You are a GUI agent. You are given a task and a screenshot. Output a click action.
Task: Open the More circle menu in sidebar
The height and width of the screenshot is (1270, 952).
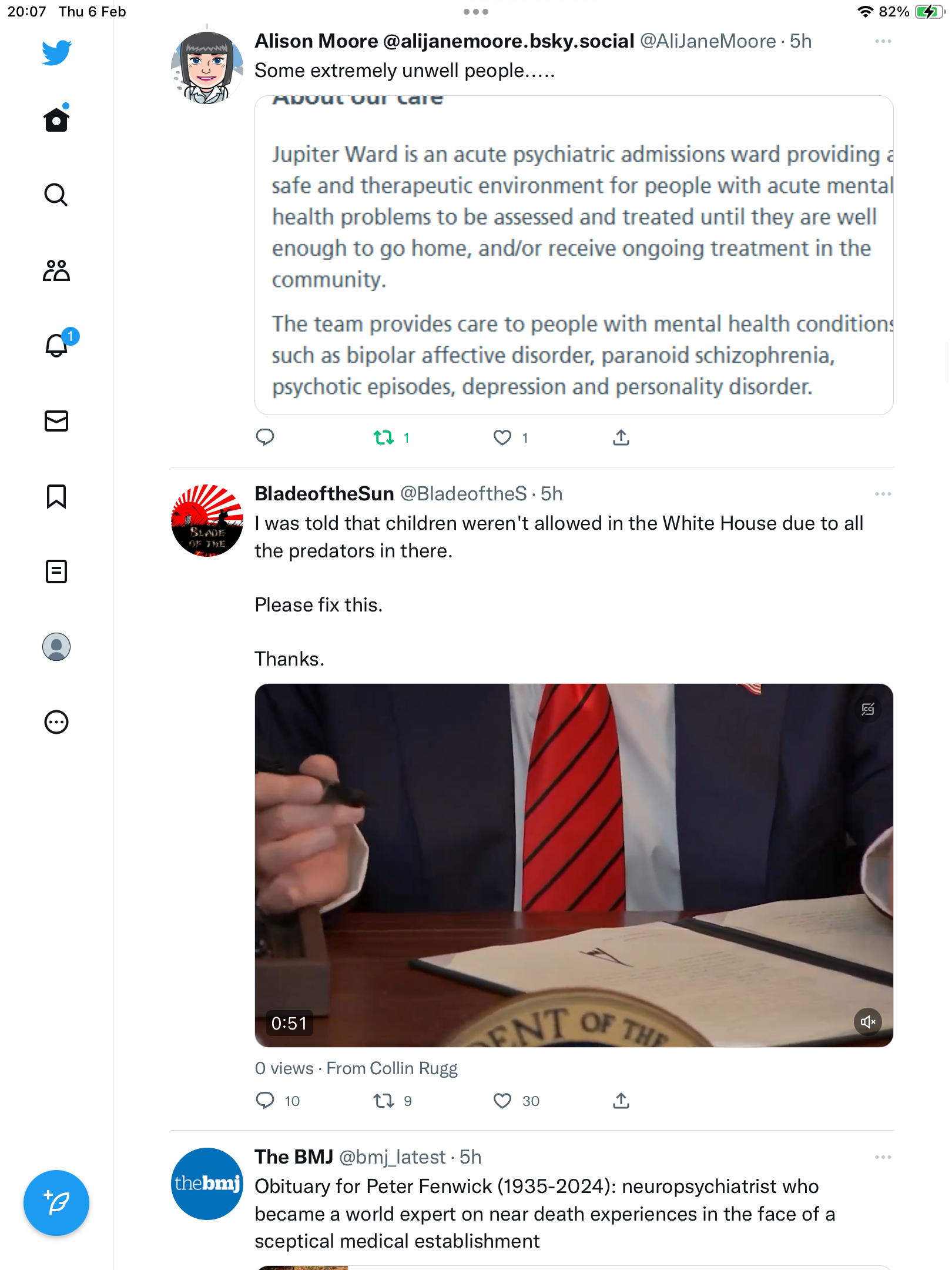[x=56, y=722]
